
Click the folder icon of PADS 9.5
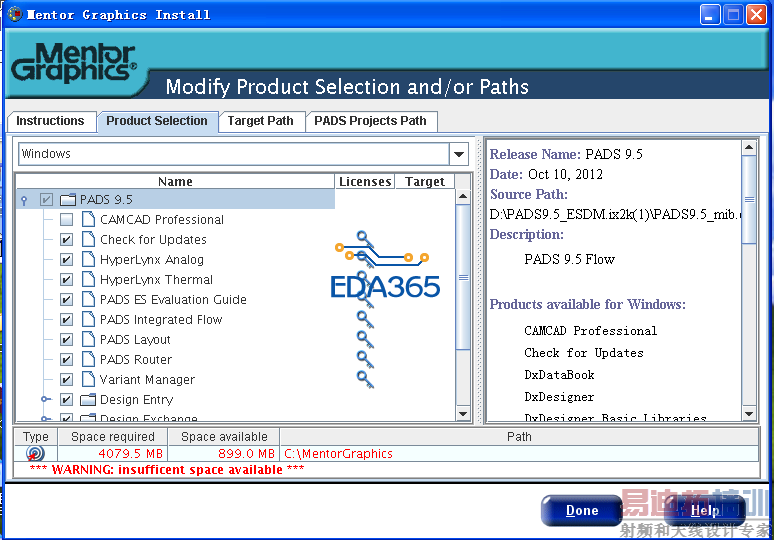coord(68,199)
